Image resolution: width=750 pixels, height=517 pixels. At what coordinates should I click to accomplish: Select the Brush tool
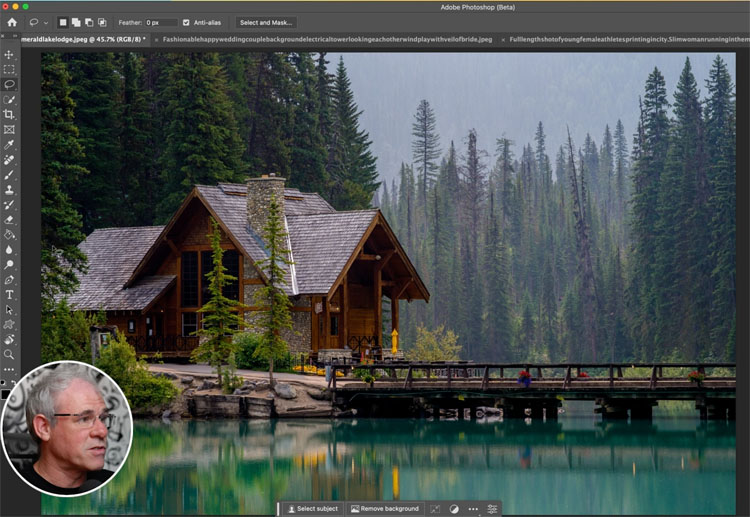pos(9,175)
